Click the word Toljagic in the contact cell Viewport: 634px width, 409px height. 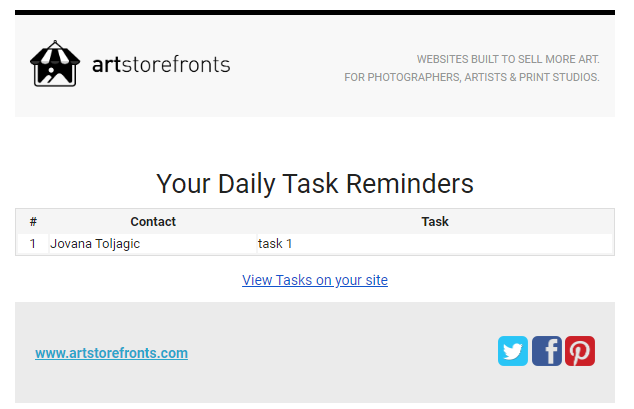[120, 243]
